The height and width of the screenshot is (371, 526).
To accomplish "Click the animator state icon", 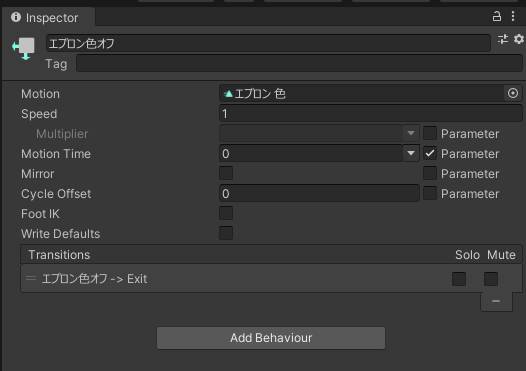I will (24, 49).
